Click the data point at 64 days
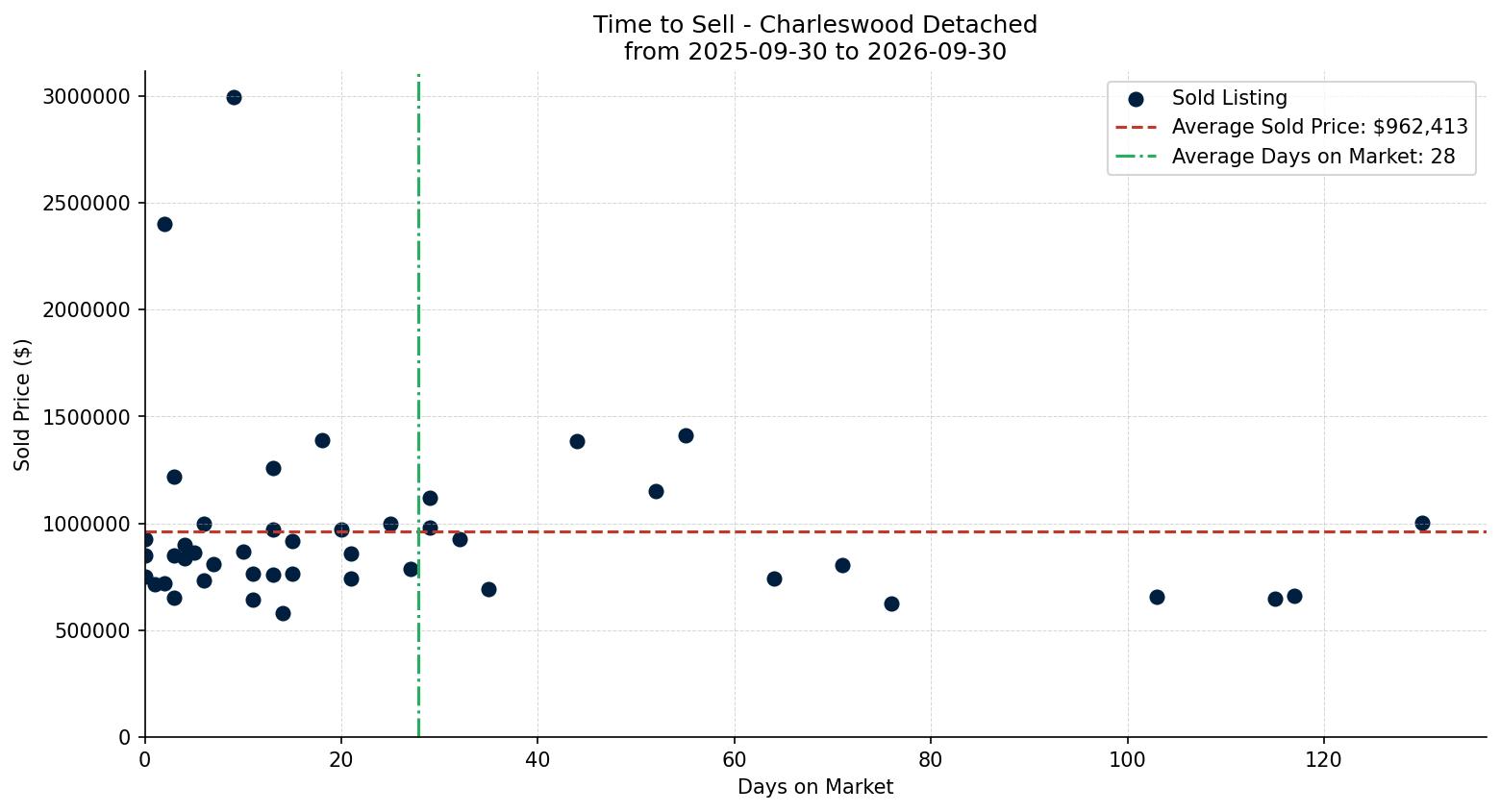Viewport: 1500px width, 812px height. [x=774, y=578]
